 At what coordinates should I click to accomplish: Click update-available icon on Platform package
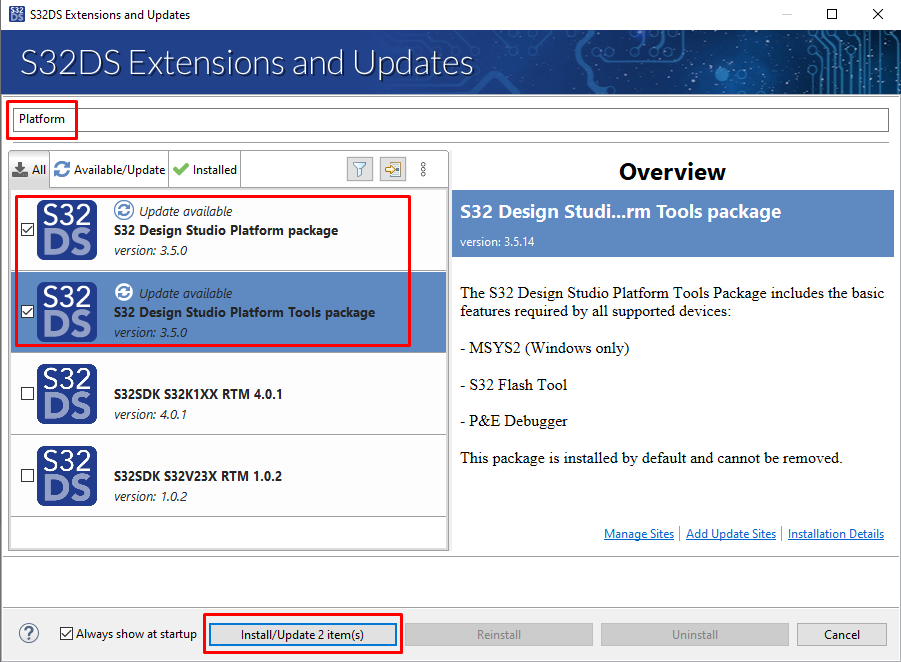tap(124, 210)
